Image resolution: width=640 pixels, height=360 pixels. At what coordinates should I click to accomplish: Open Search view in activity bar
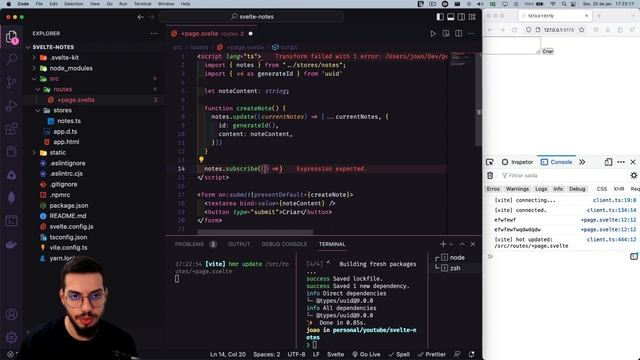click(x=11, y=60)
